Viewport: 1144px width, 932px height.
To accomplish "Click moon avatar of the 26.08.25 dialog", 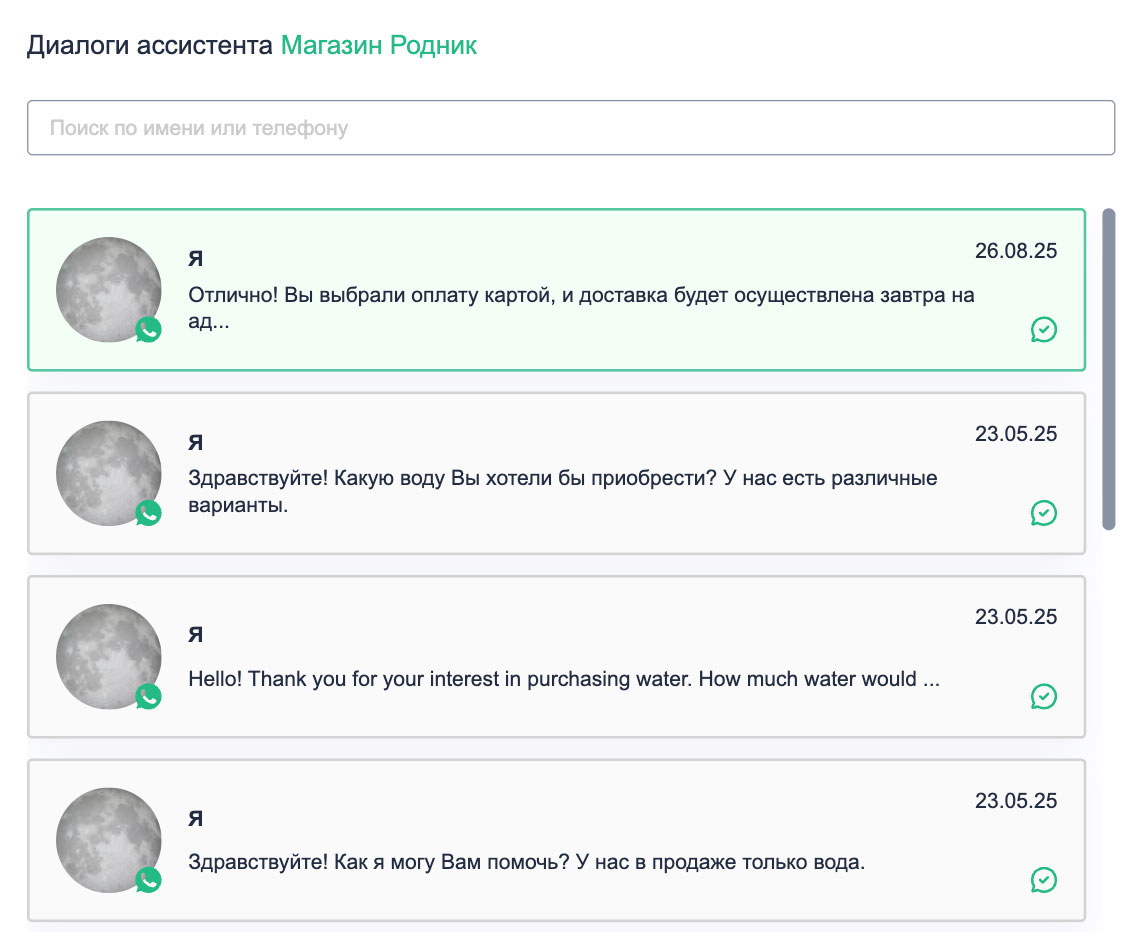I will pos(107,288).
